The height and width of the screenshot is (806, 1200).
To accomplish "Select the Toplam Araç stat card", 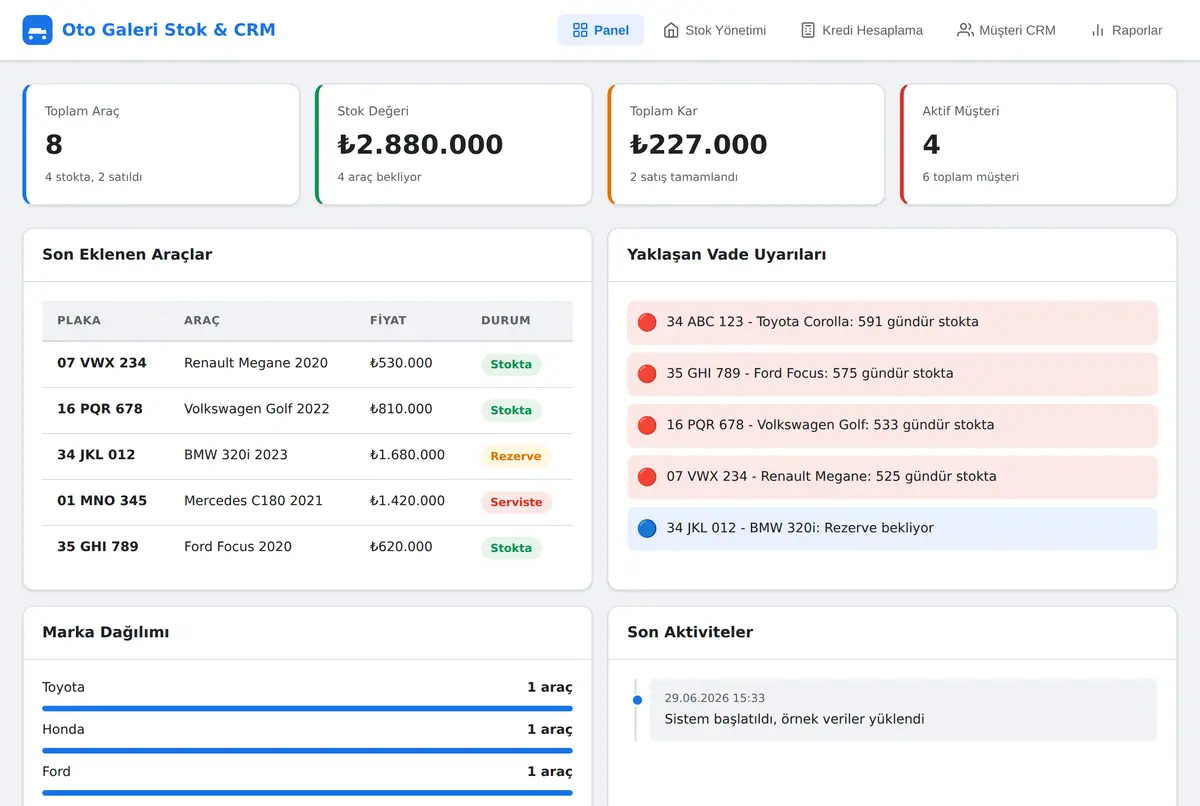I will (161, 144).
